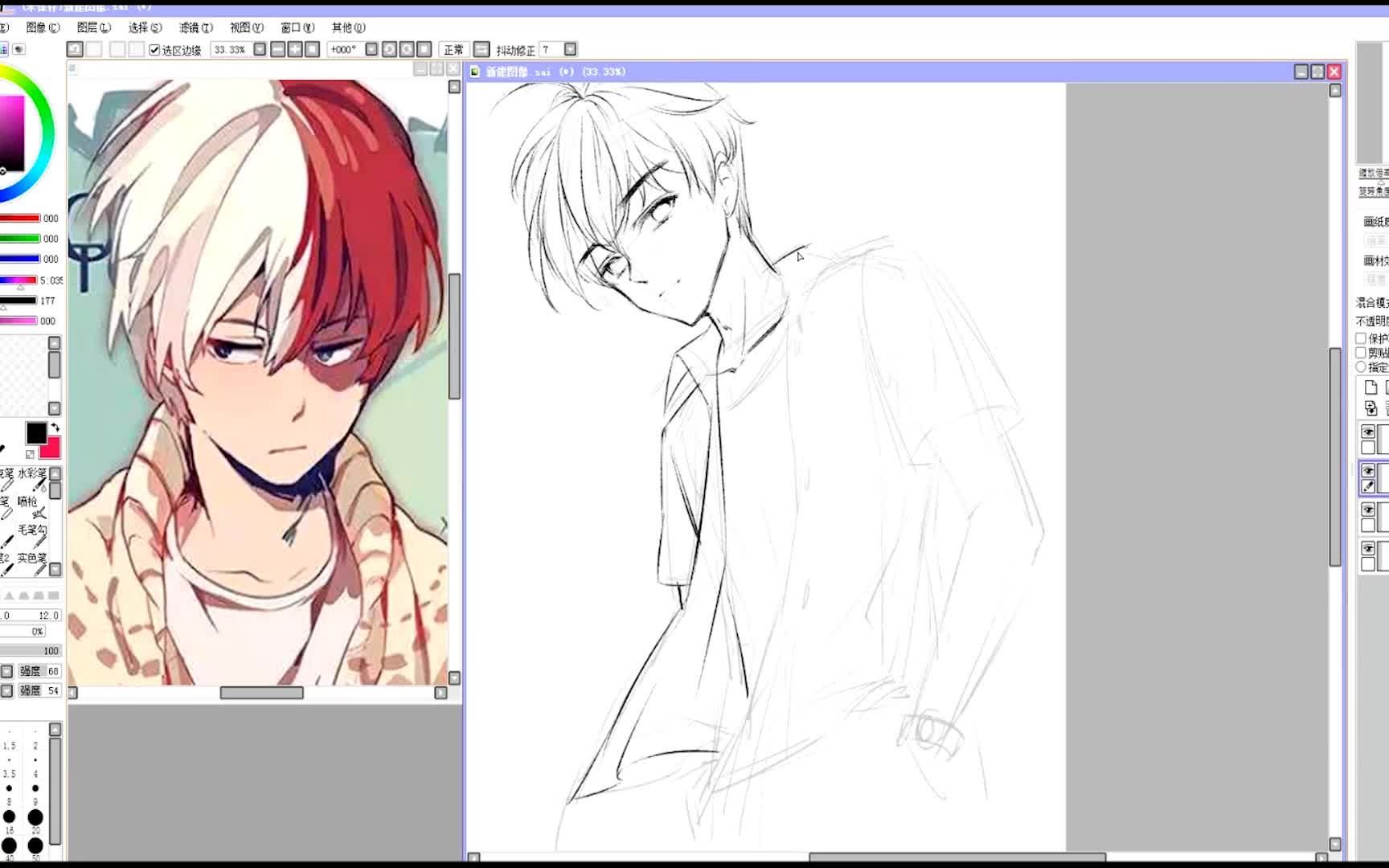Click the 正常 view mode button
Image resolution: width=1389 pixels, height=868 pixels.
[x=453, y=50]
